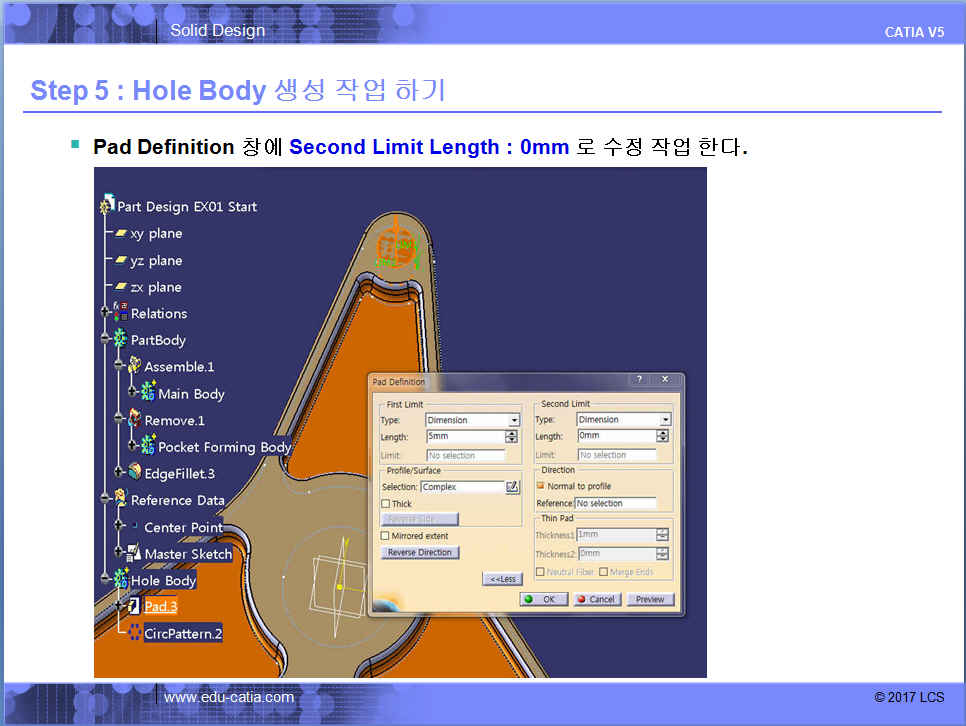
Task: Collapse the PartBody tree node
Action: (x=106, y=340)
